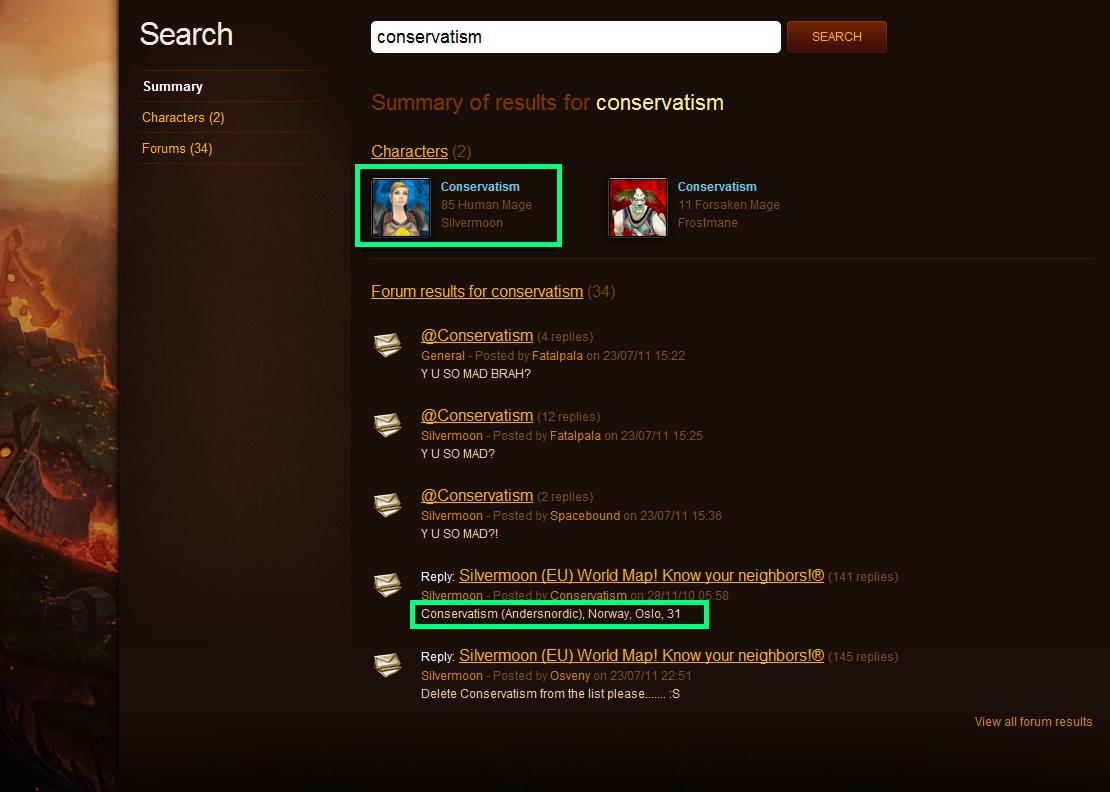This screenshot has width=1110, height=792.
Task: Open Forums (34) in the sidebar
Action: (x=177, y=149)
